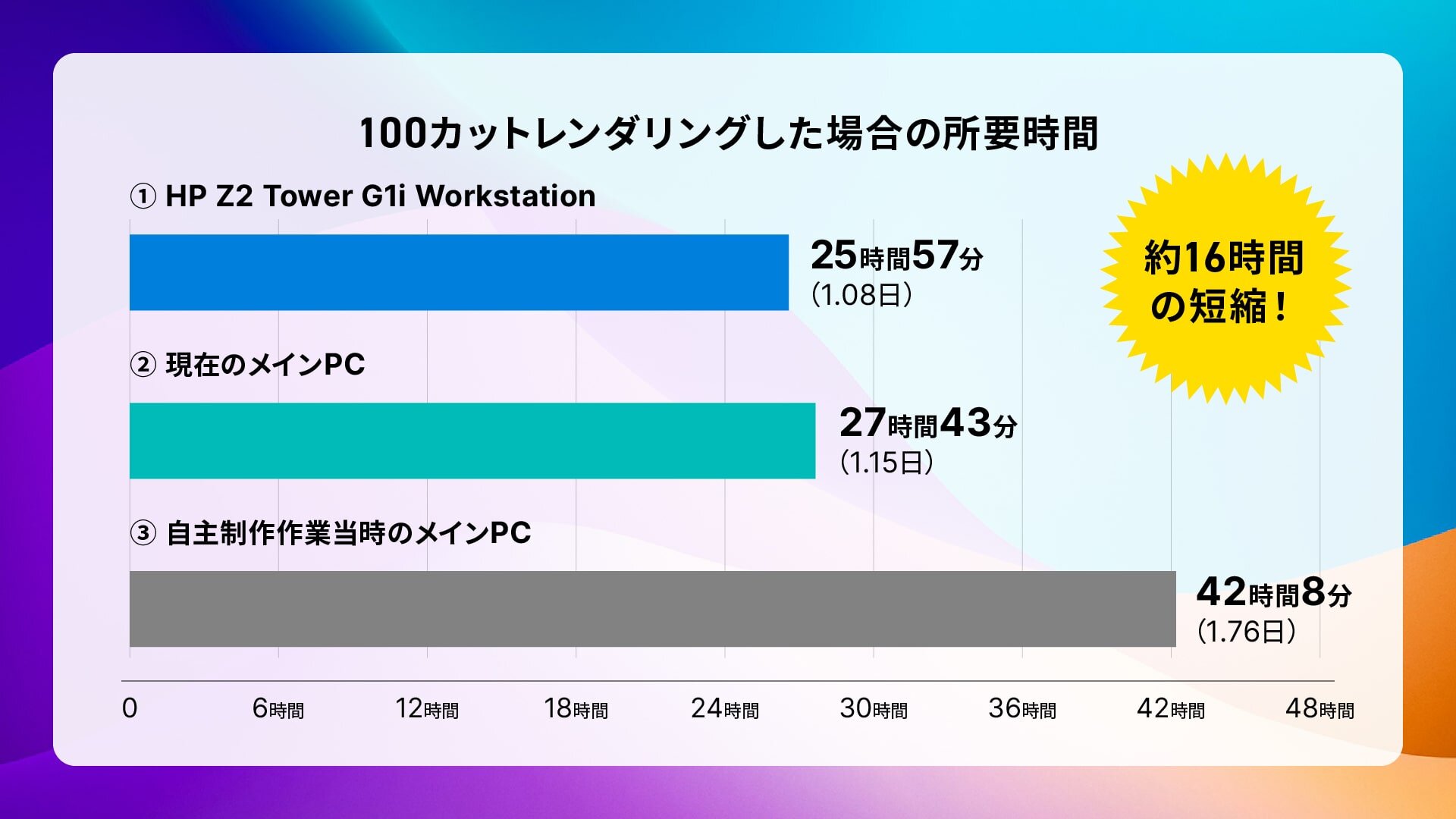
Task: Click the blue HP workstation bar
Action: [459, 272]
